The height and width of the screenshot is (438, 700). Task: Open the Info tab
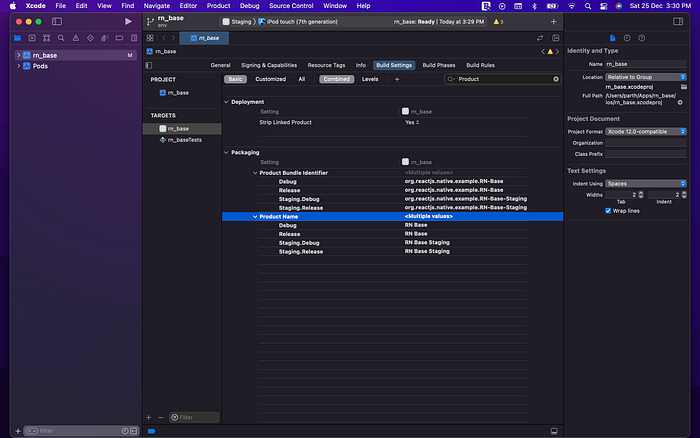click(361, 65)
